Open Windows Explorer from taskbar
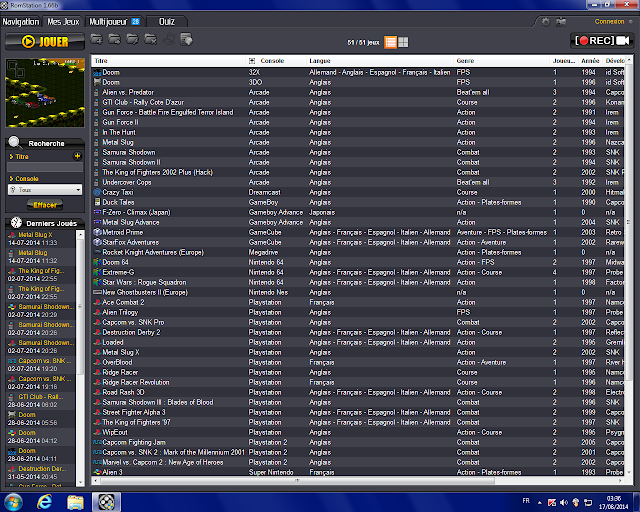 pyautogui.click(x=76, y=502)
